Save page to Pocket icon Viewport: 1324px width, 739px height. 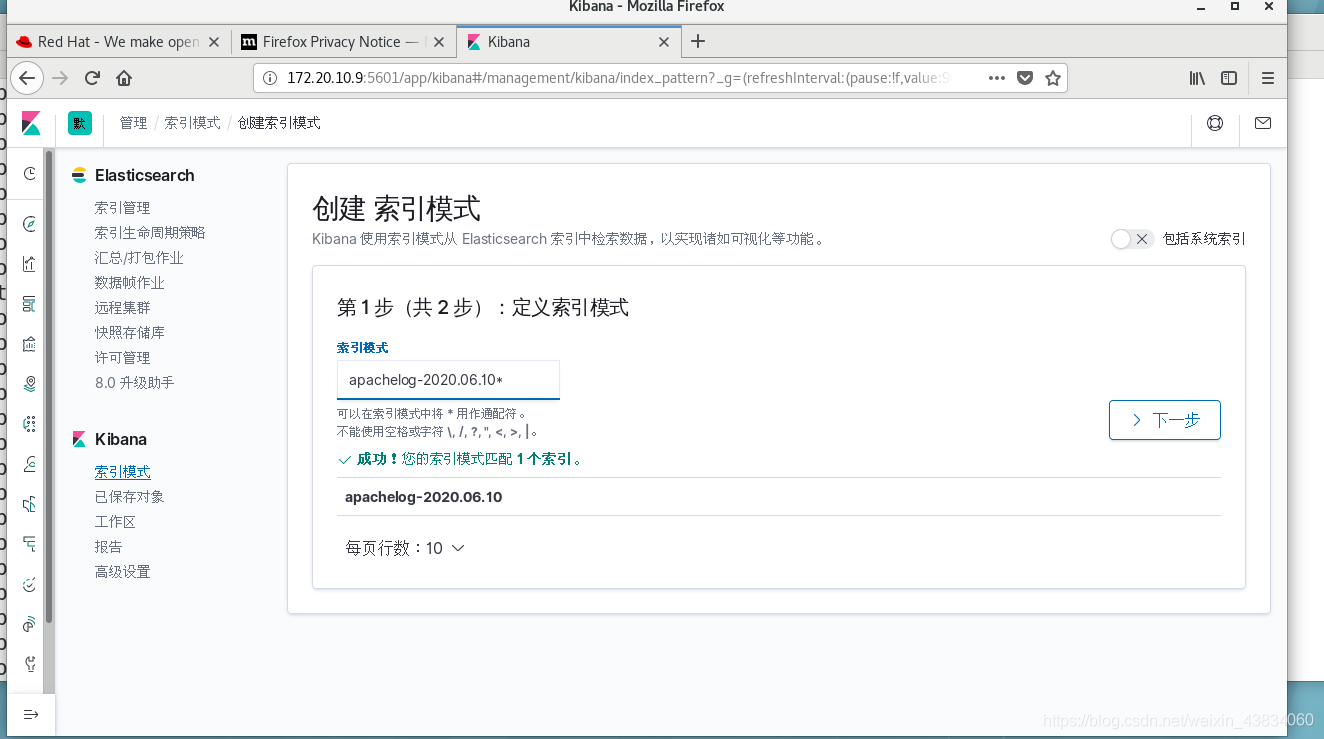[x=1024, y=78]
